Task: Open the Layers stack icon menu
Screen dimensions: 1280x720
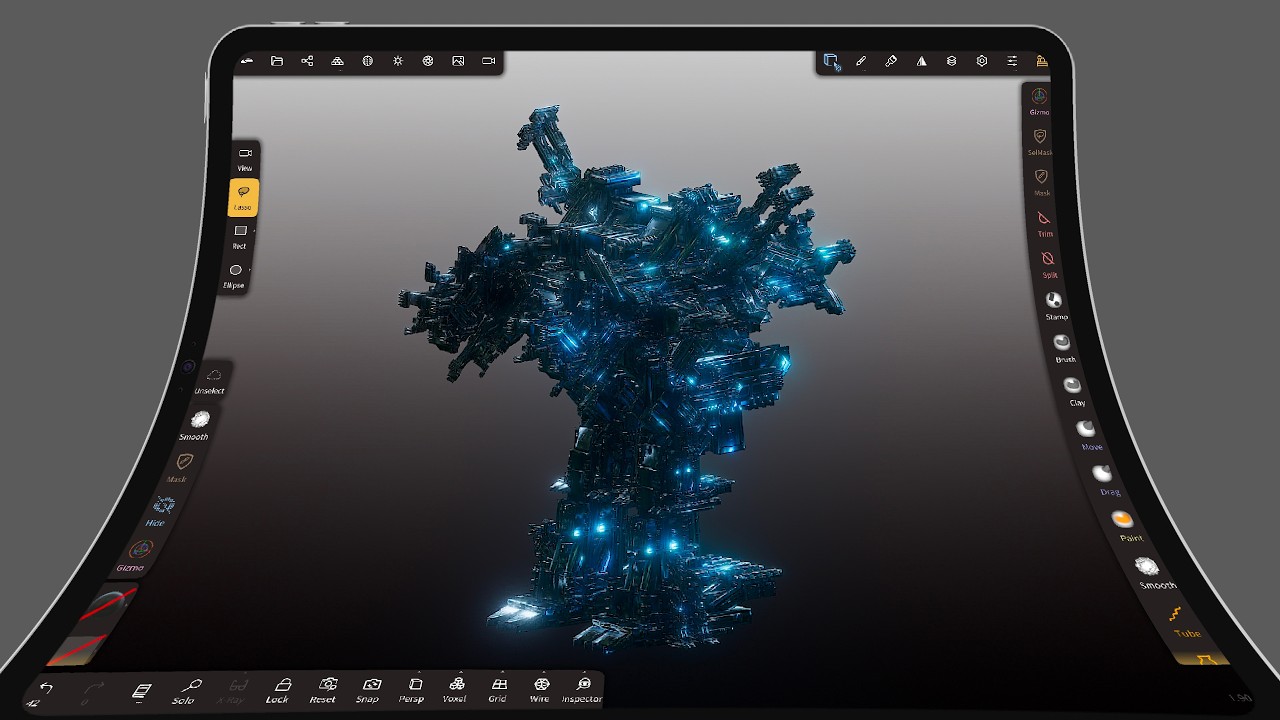Action: 951,61
